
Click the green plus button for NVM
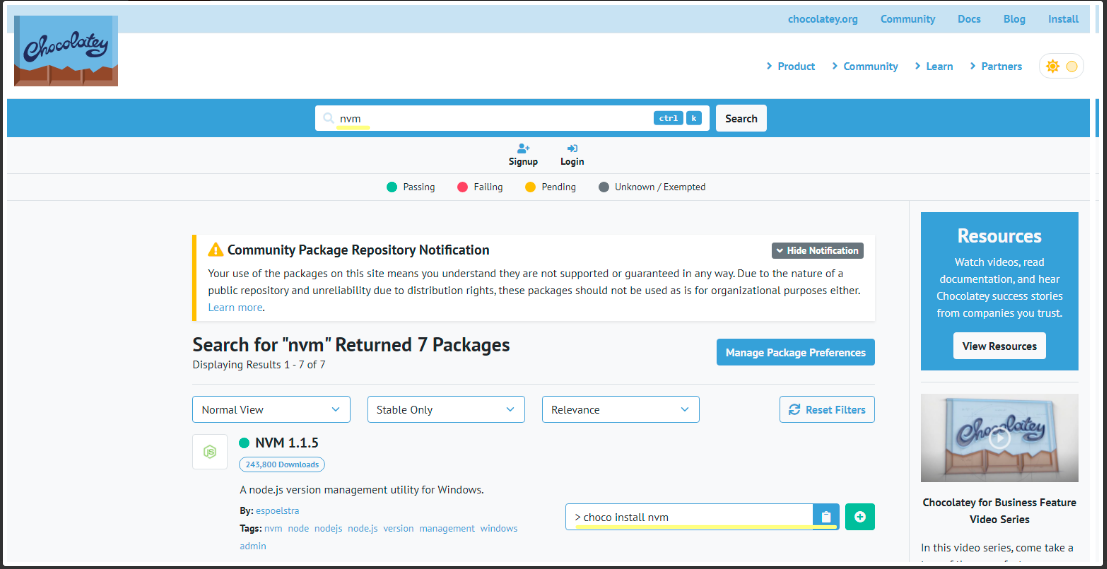click(x=860, y=517)
